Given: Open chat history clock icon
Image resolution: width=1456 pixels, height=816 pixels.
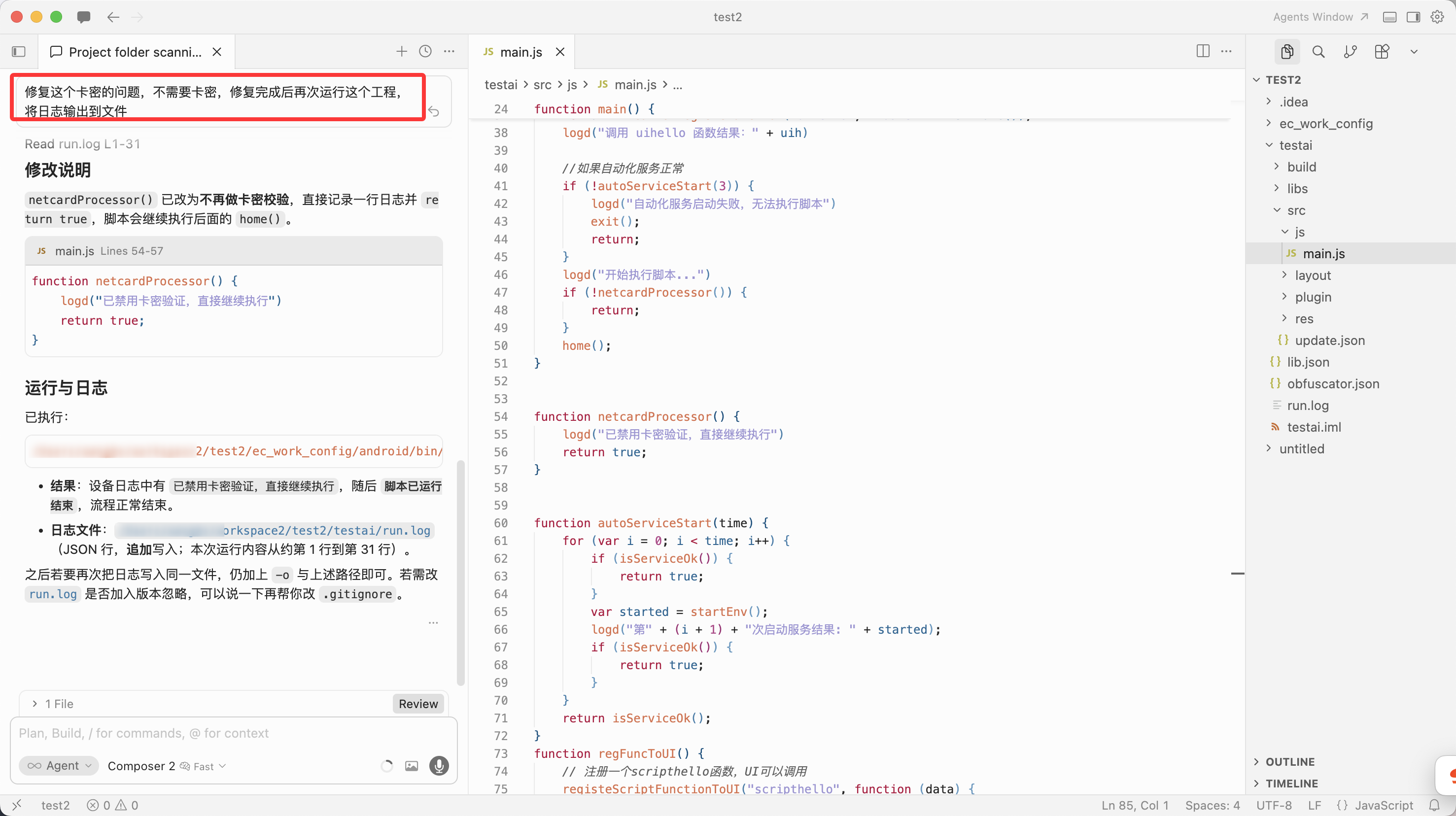Looking at the screenshot, I should [x=425, y=51].
